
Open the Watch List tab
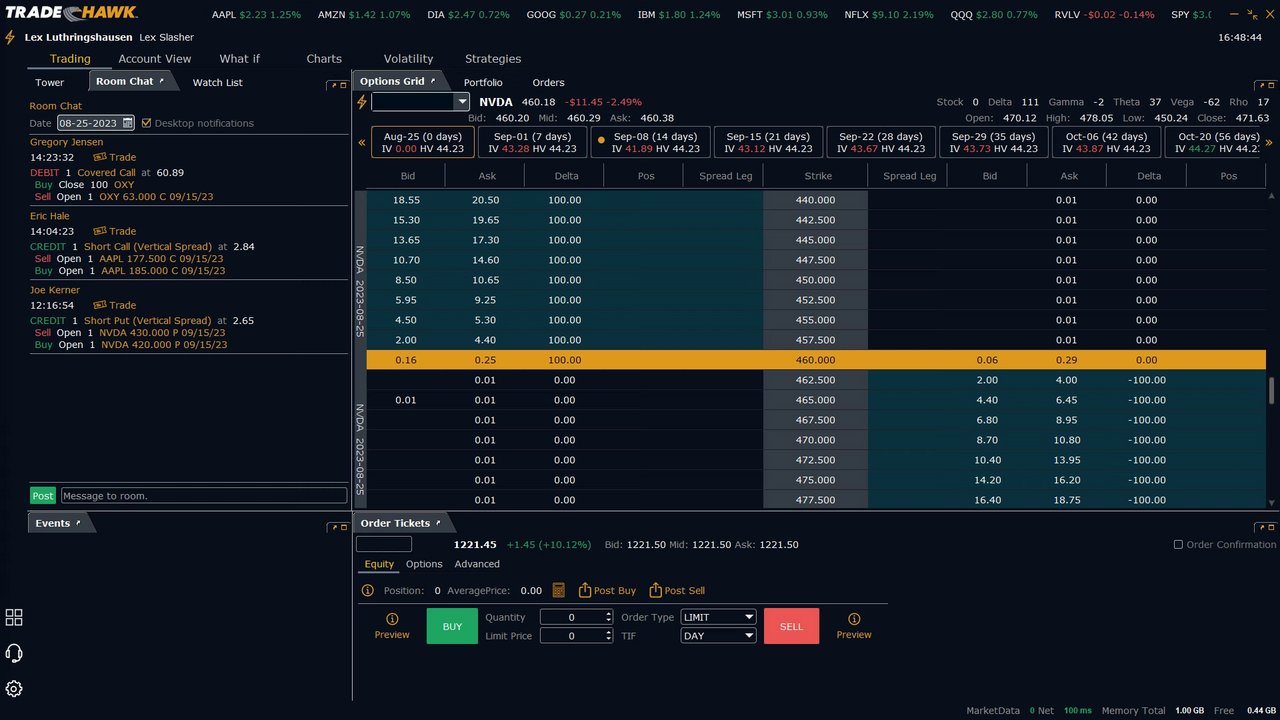217,82
